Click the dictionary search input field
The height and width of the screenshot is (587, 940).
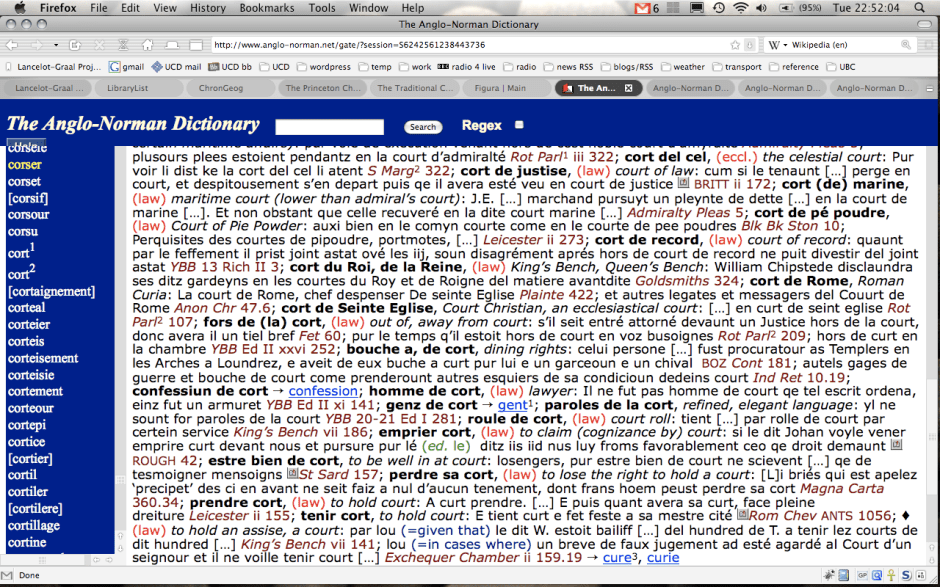(x=329, y=127)
